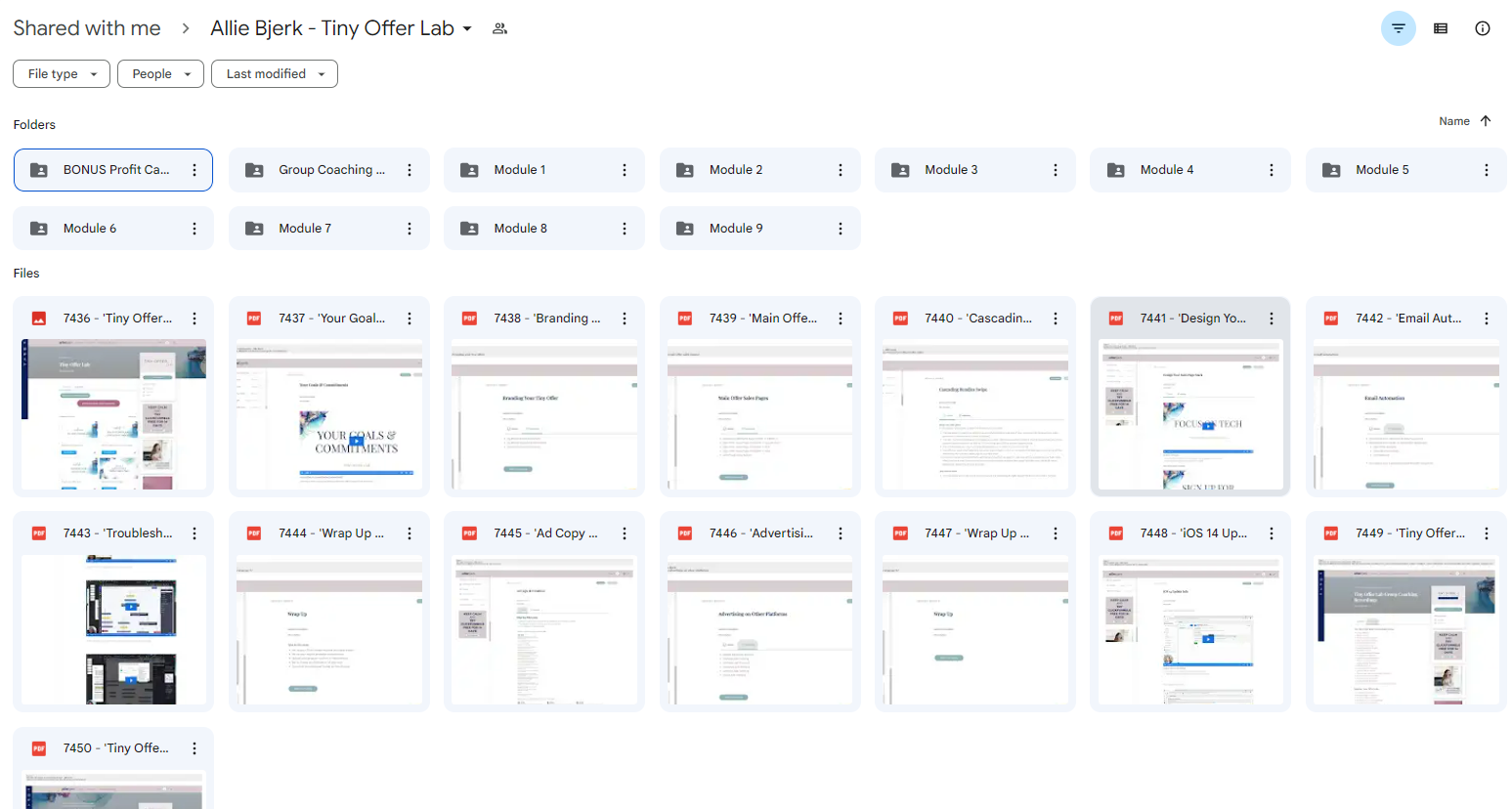Select the Module 9 folder
1512x809 pixels.
pyautogui.click(x=760, y=229)
